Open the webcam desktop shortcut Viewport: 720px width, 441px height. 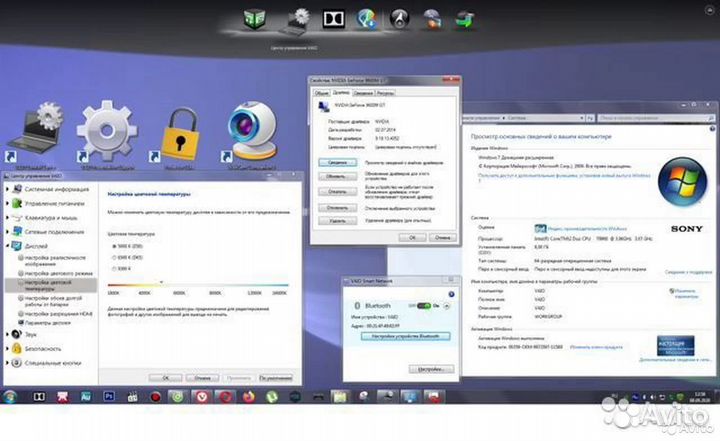[x=252, y=130]
